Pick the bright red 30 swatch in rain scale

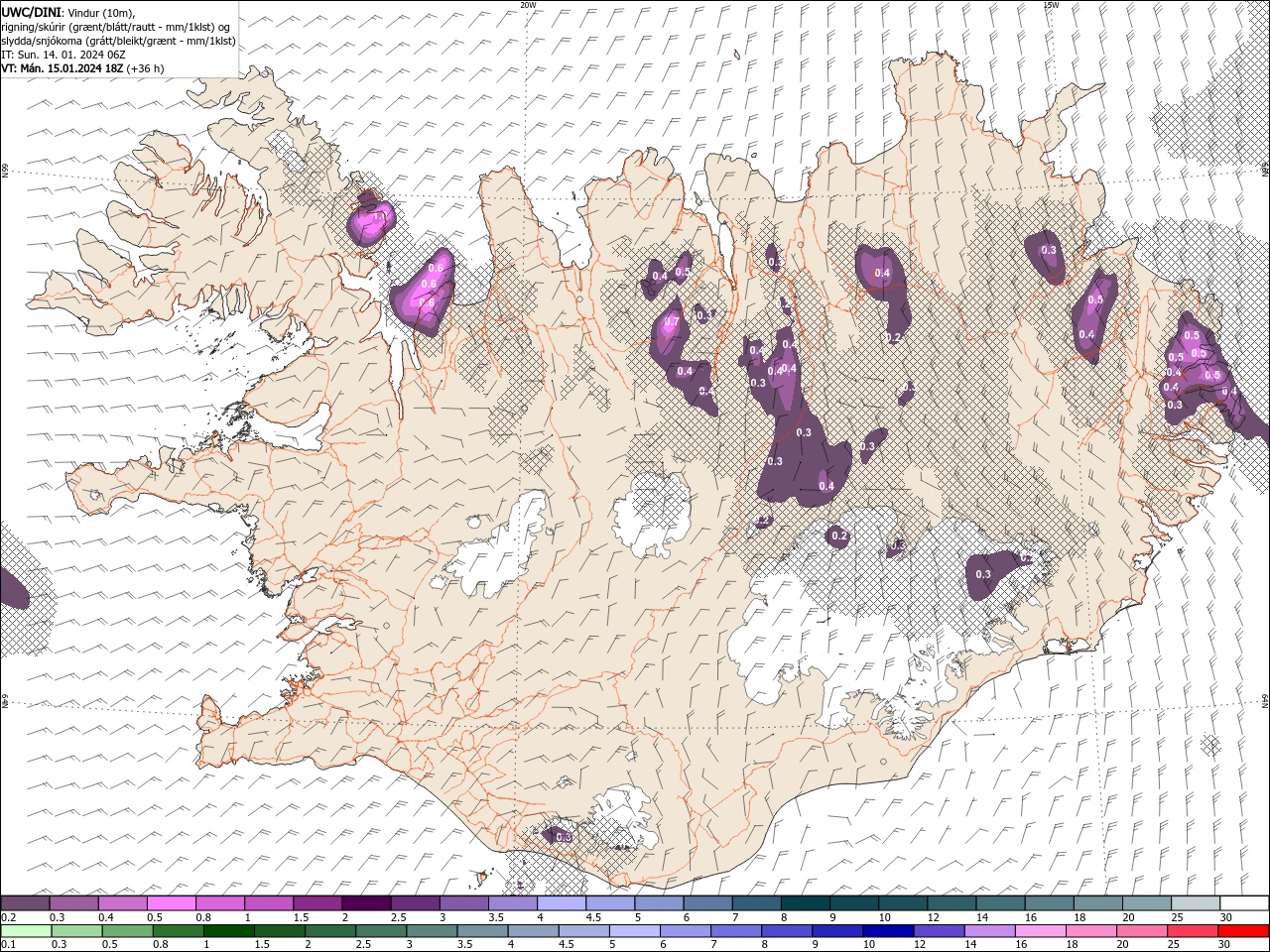[x=1244, y=931]
